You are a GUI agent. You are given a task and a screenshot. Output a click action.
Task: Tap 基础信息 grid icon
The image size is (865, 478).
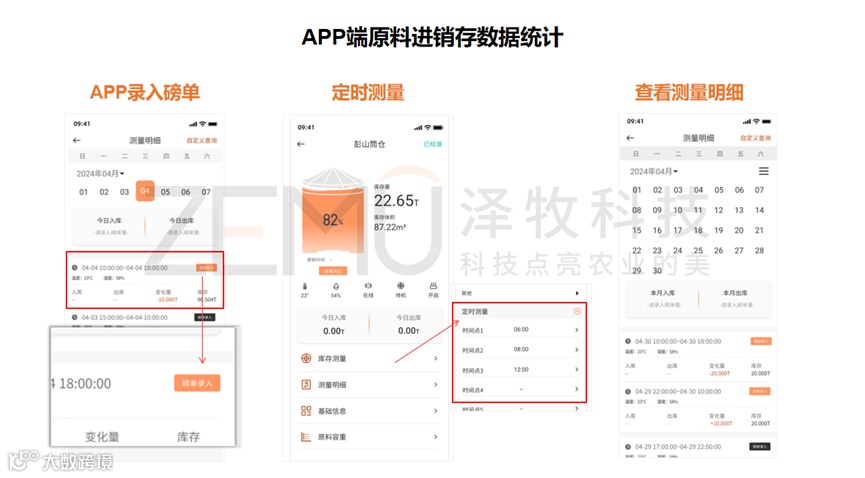point(306,411)
